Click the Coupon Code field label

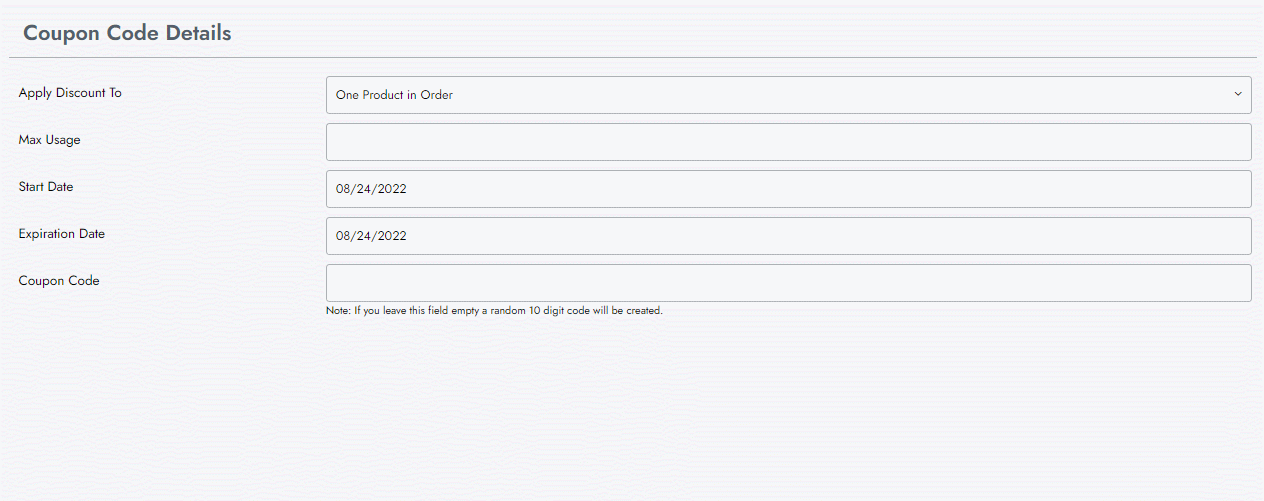coord(59,281)
